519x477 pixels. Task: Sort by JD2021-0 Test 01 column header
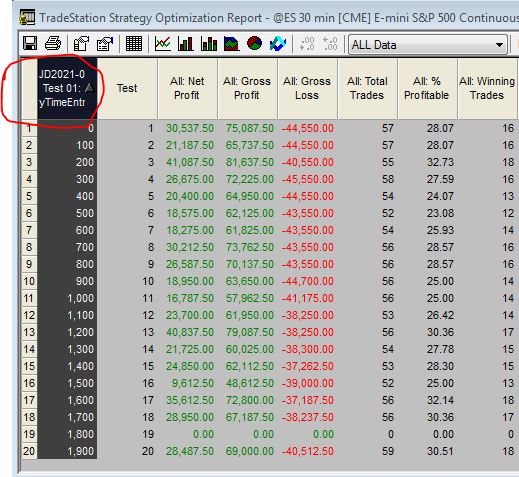[67, 88]
